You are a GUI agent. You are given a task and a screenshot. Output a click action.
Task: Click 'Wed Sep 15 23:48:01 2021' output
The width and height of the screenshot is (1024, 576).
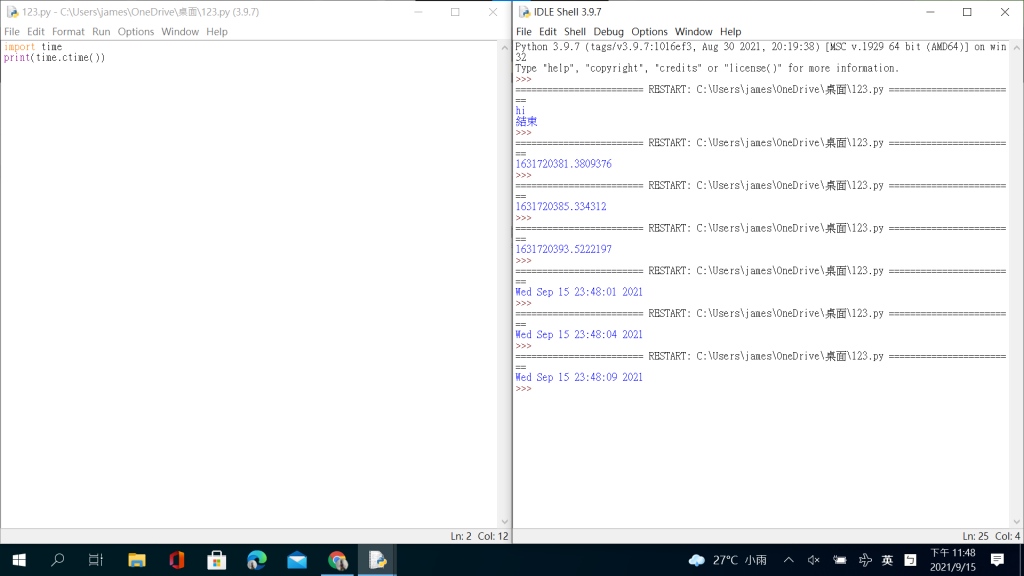pos(579,292)
